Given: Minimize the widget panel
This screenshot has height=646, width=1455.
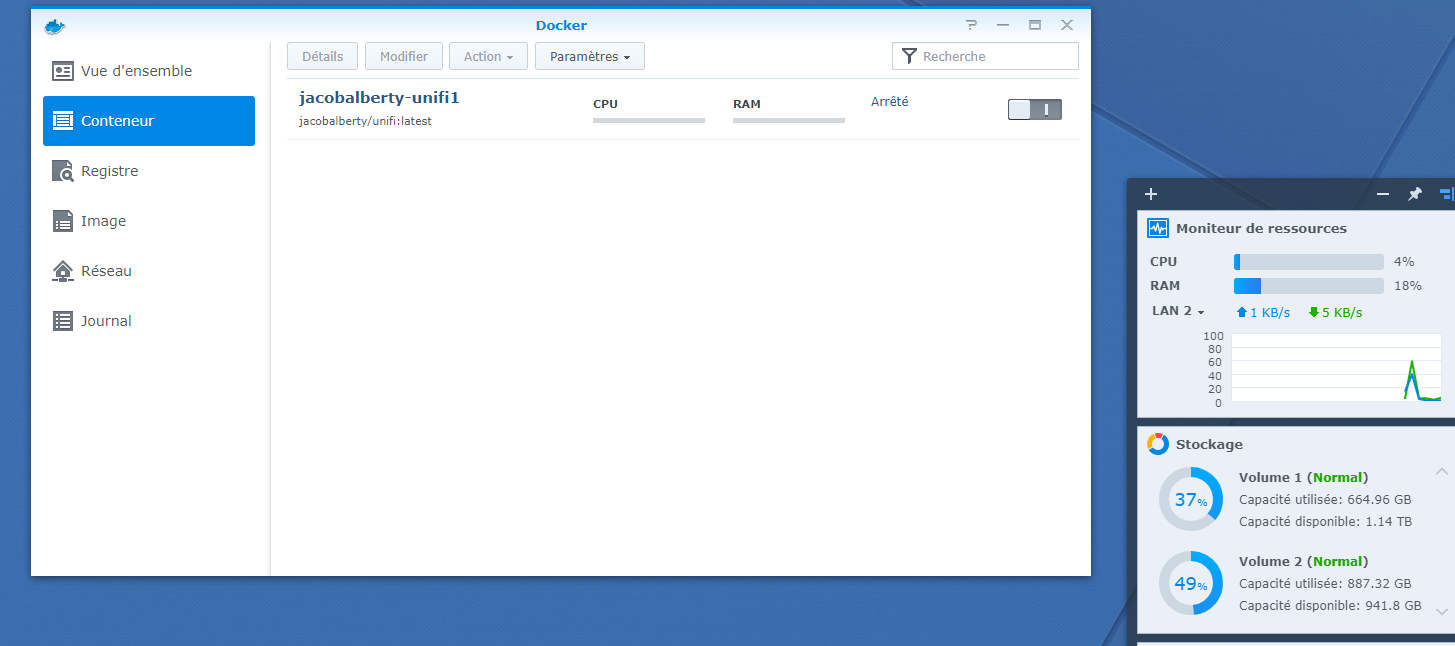Looking at the screenshot, I should pos(1383,194).
